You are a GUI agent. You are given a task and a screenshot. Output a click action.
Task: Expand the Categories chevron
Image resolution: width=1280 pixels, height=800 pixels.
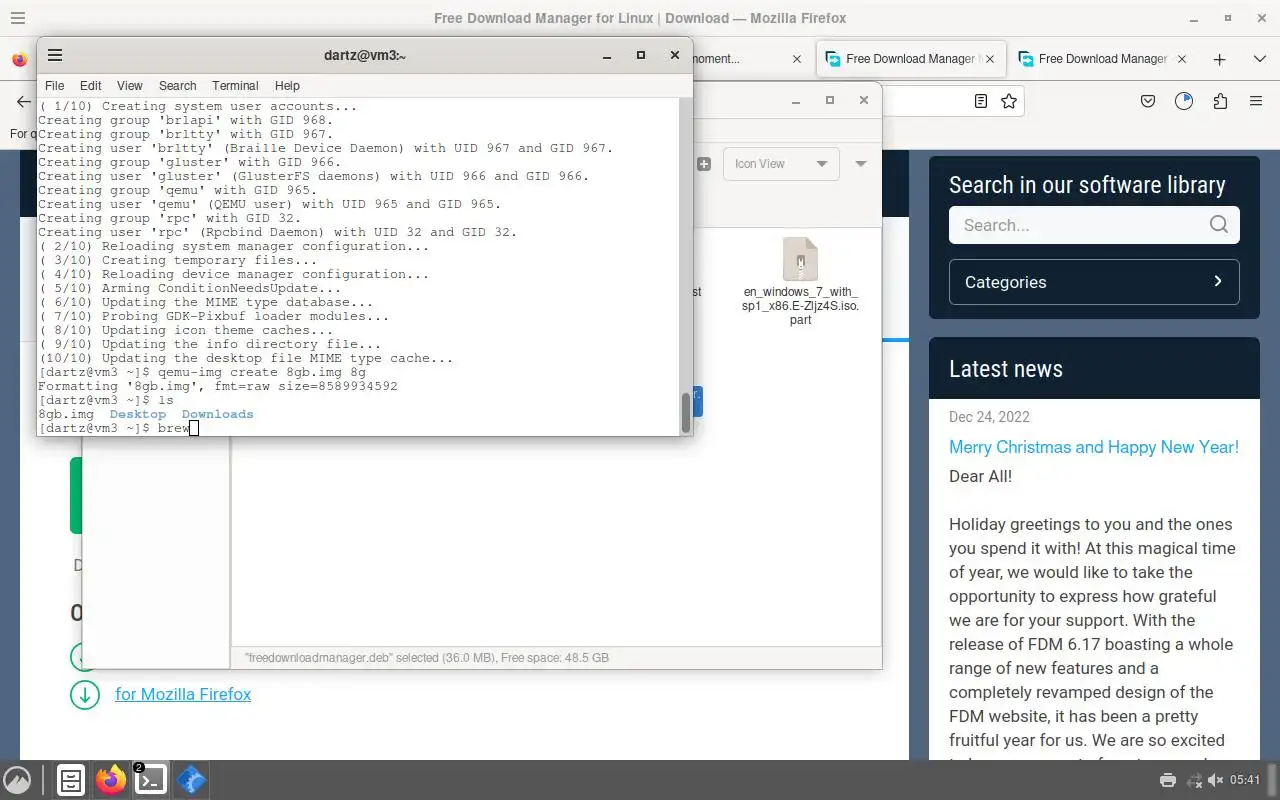coord(1218,281)
